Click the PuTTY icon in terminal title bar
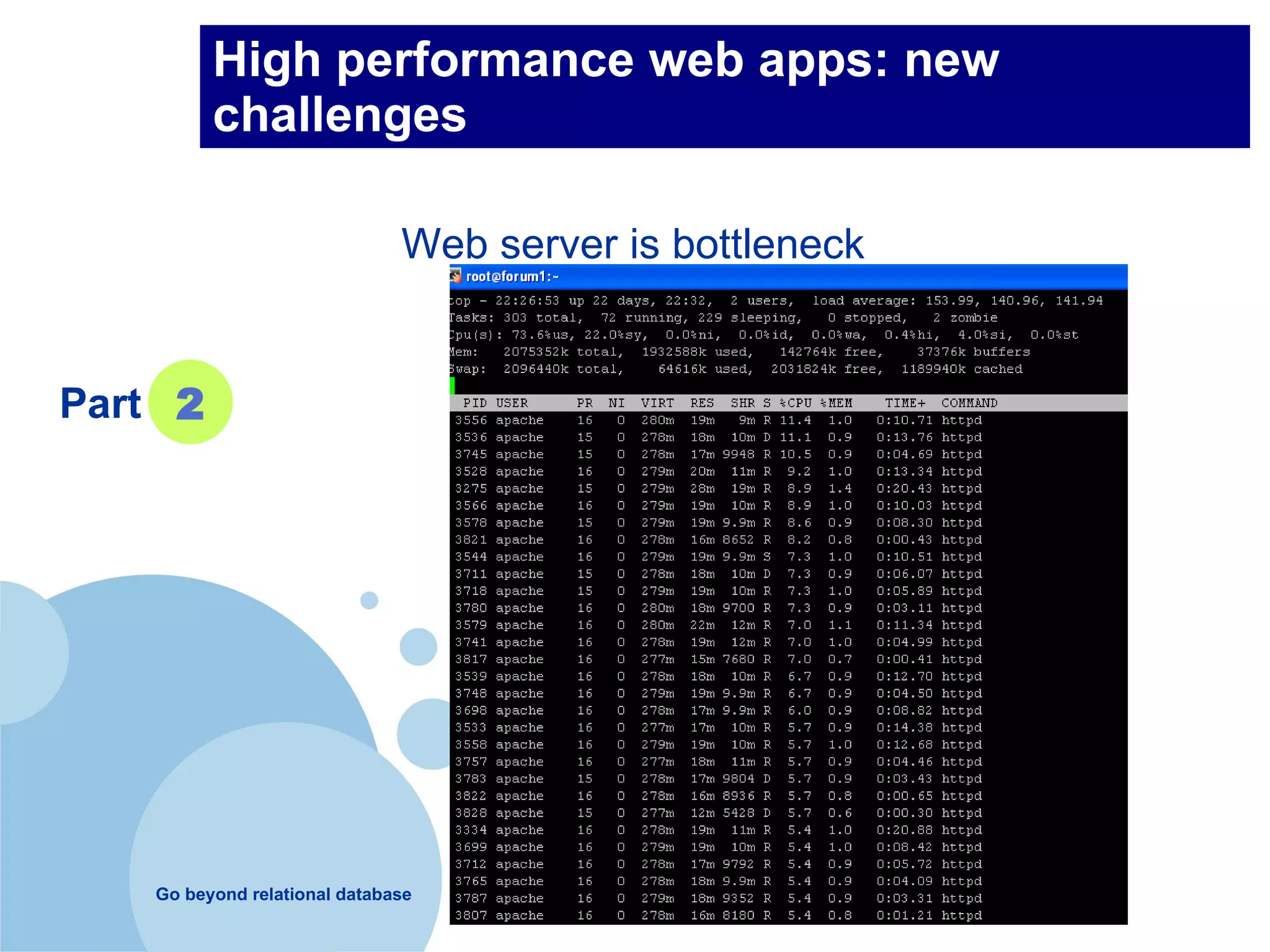1270x952 pixels. pos(456,276)
